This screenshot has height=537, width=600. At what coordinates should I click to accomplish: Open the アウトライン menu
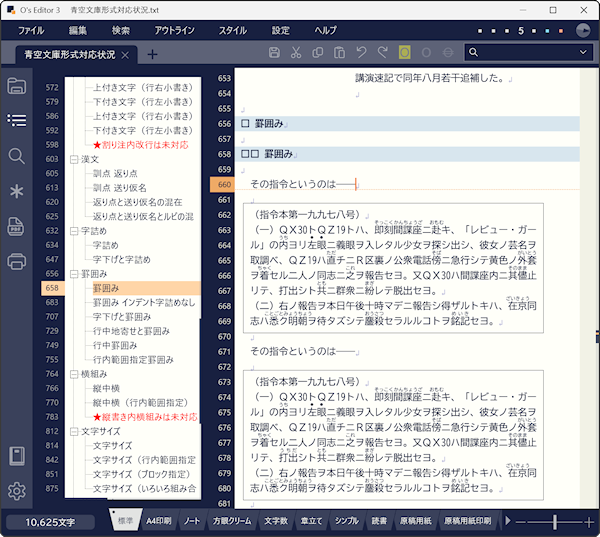[174, 30]
